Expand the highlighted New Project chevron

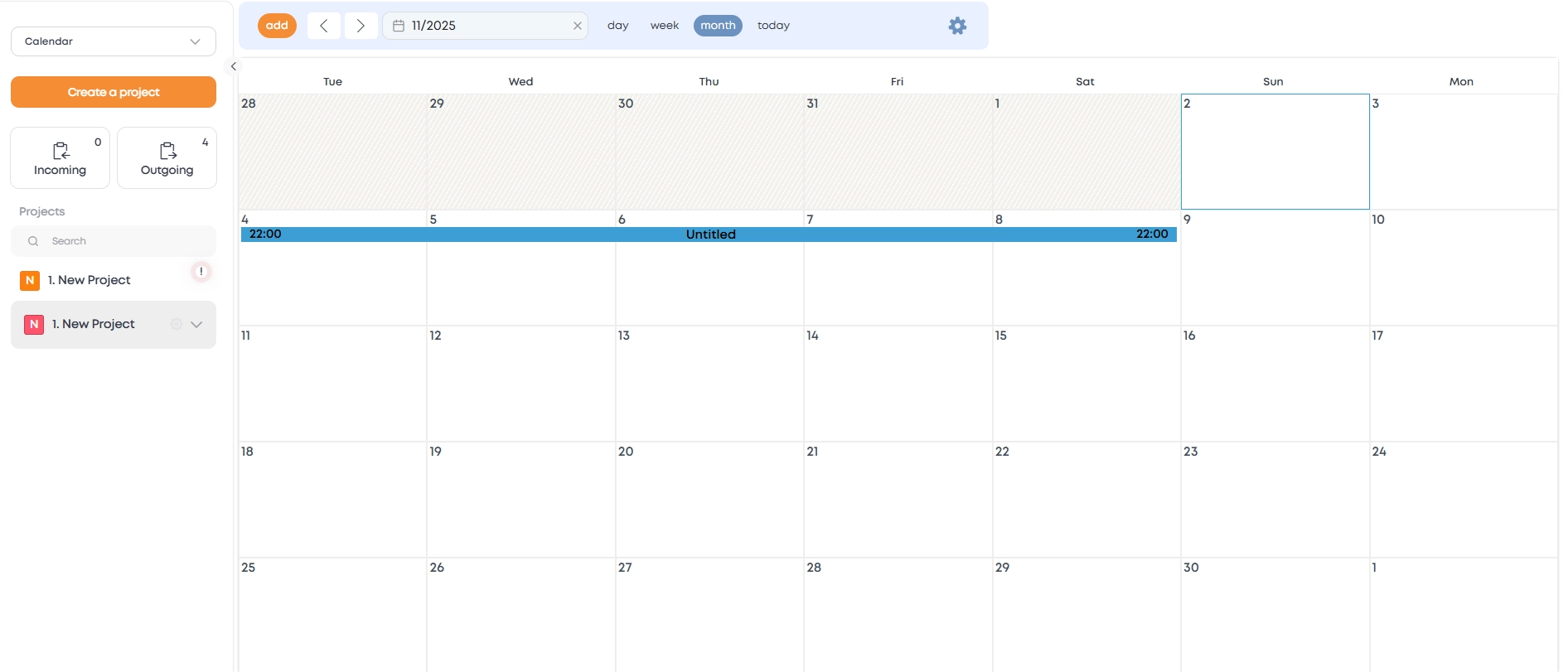coord(196,324)
